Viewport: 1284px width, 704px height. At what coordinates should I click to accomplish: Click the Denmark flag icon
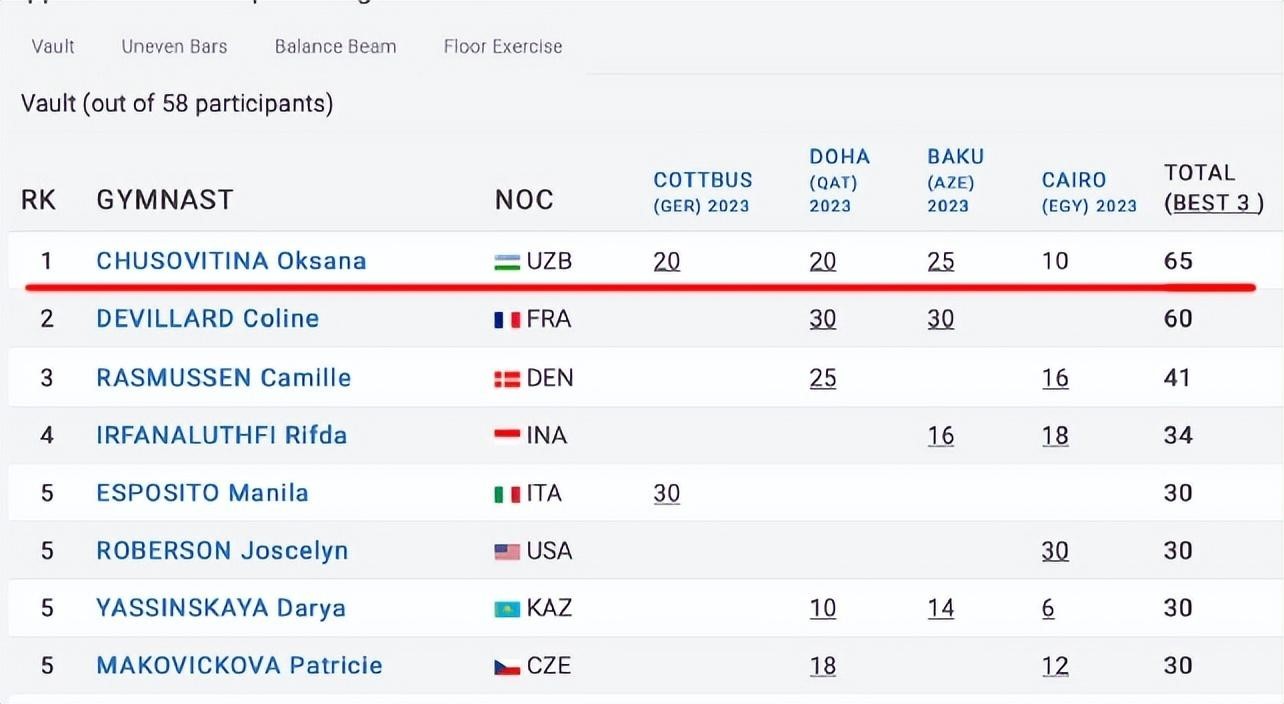(507, 379)
